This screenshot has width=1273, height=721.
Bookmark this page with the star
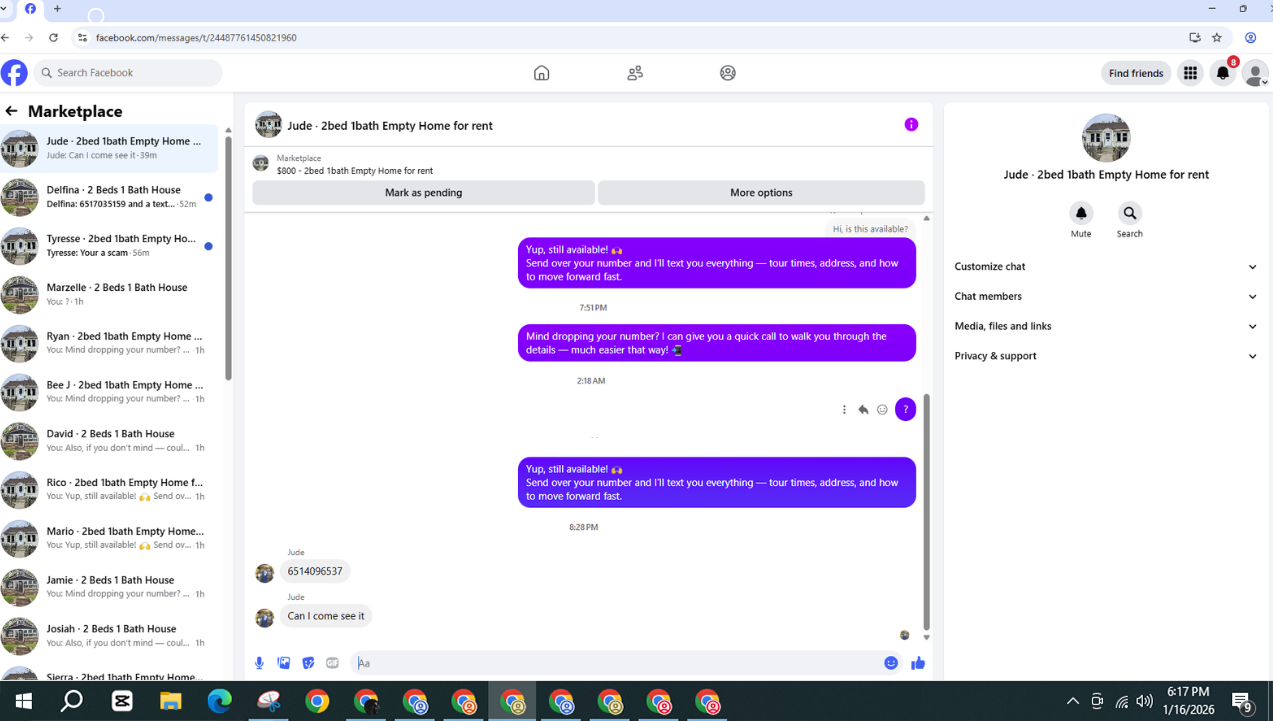[x=1217, y=38]
